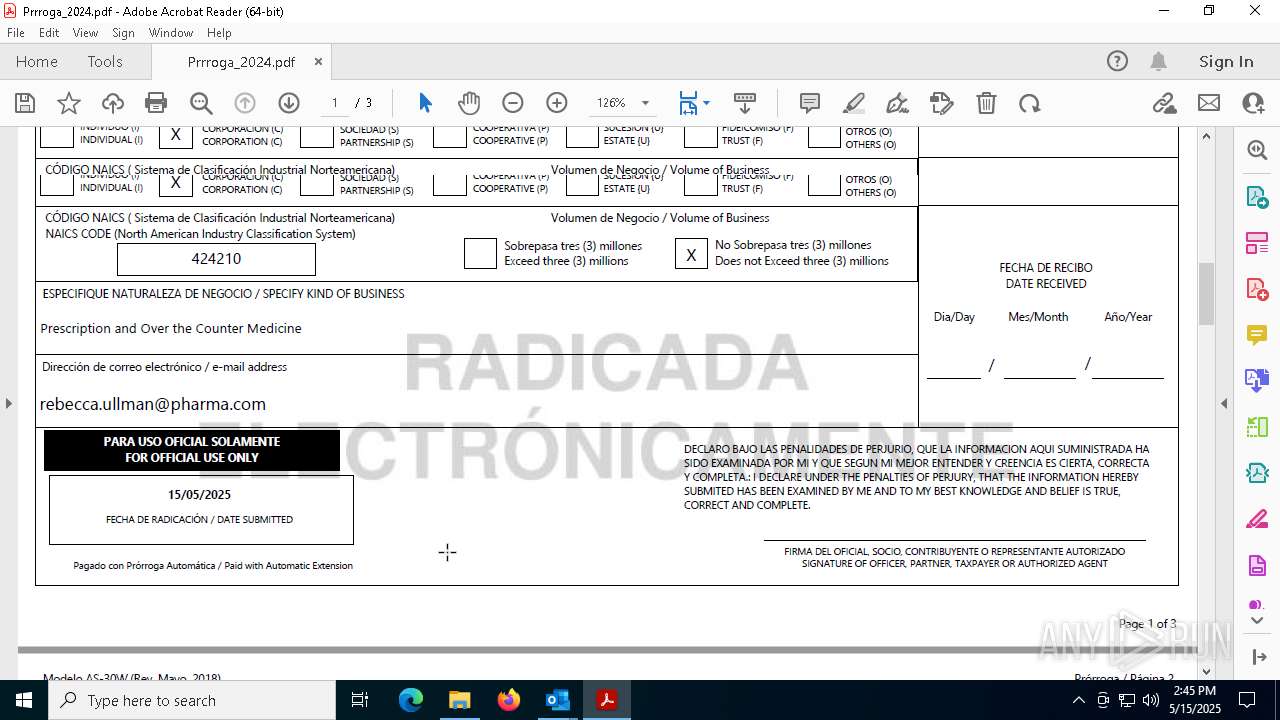Screen dimensions: 1280x720
Task: Open Organize Pages sidebar tool
Action: coord(1257,243)
